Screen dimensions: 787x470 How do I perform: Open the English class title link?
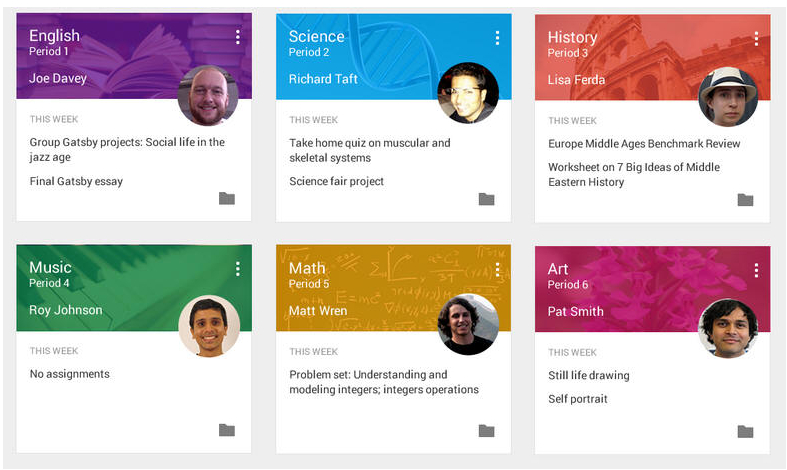tap(54, 36)
